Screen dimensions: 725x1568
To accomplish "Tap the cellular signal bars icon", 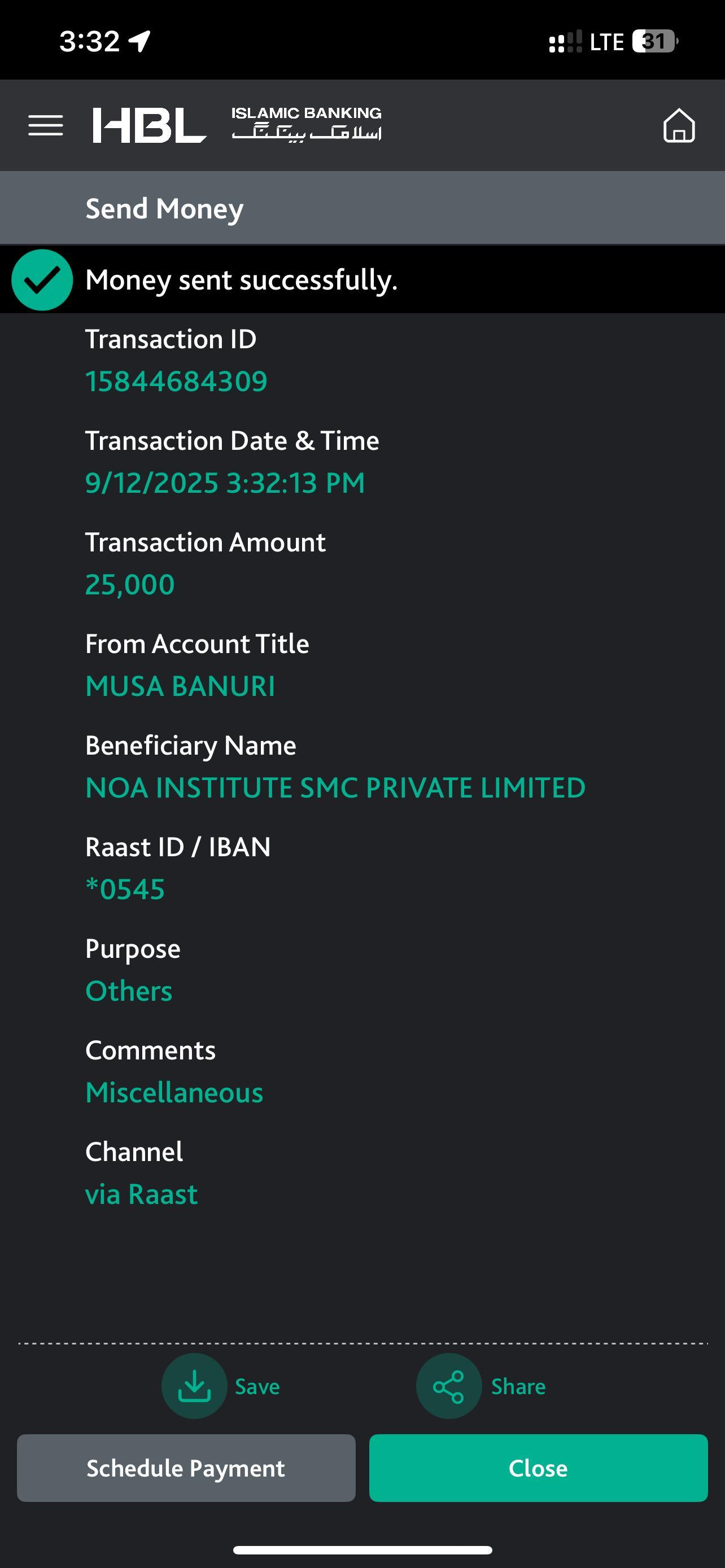I will [x=565, y=41].
